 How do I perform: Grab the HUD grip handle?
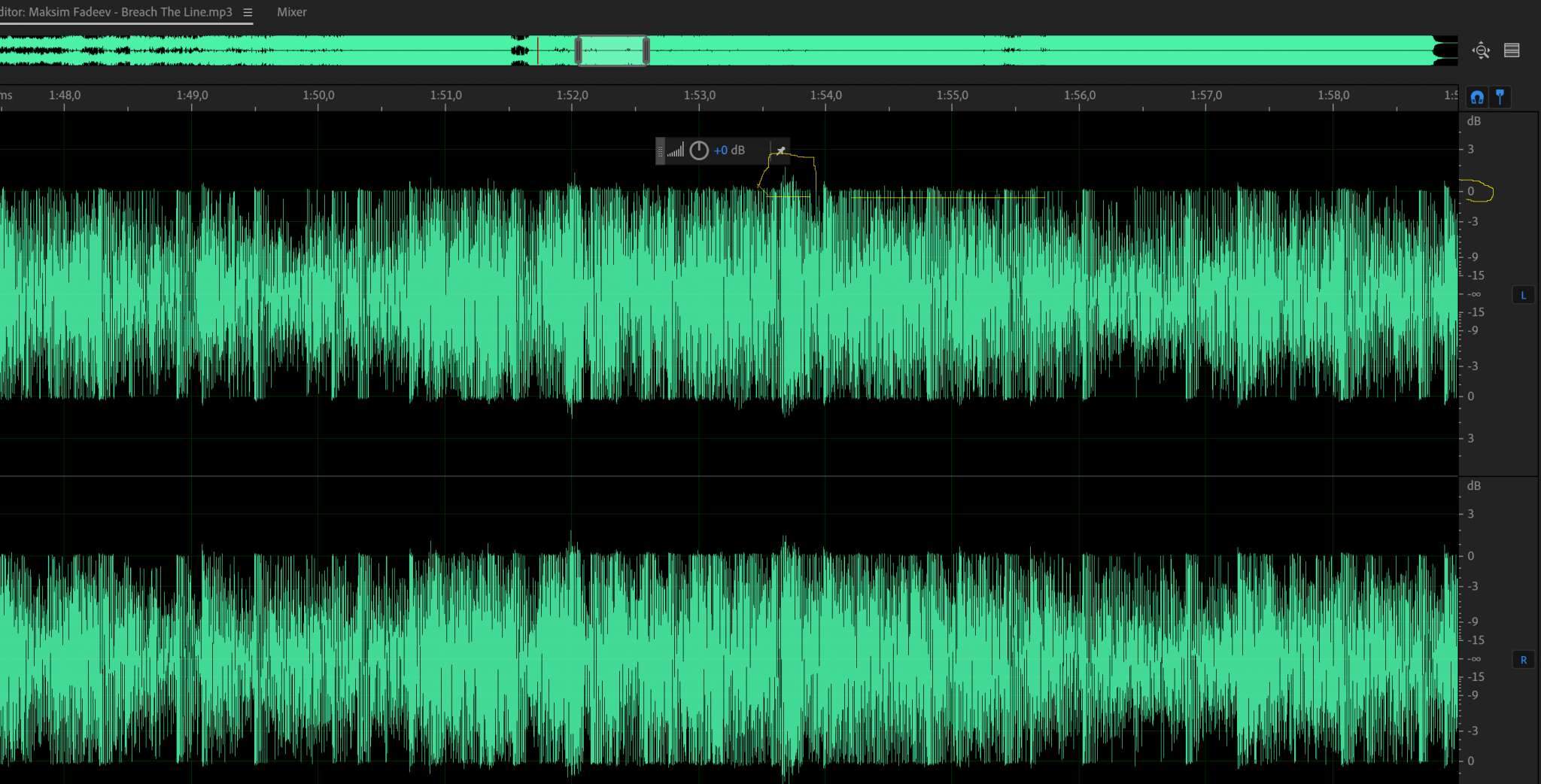[x=660, y=150]
